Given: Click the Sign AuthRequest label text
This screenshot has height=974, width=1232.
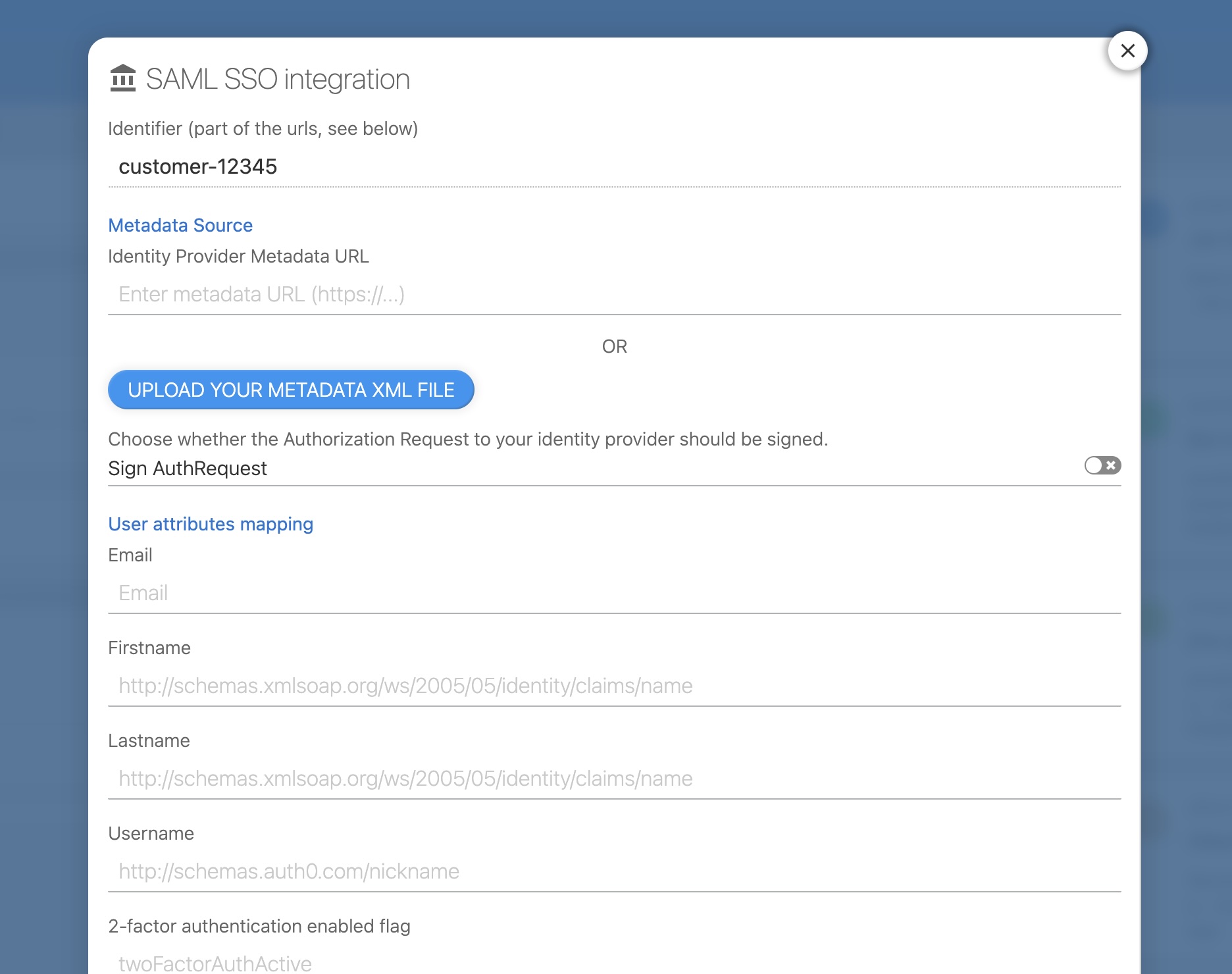Looking at the screenshot, I should pyautogui.click(x=188, y=469).
